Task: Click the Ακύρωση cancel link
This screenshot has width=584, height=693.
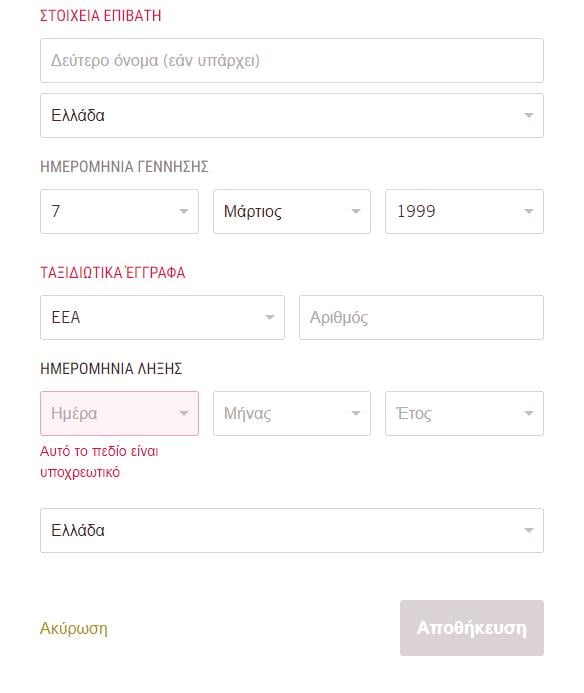Action: 74,628
